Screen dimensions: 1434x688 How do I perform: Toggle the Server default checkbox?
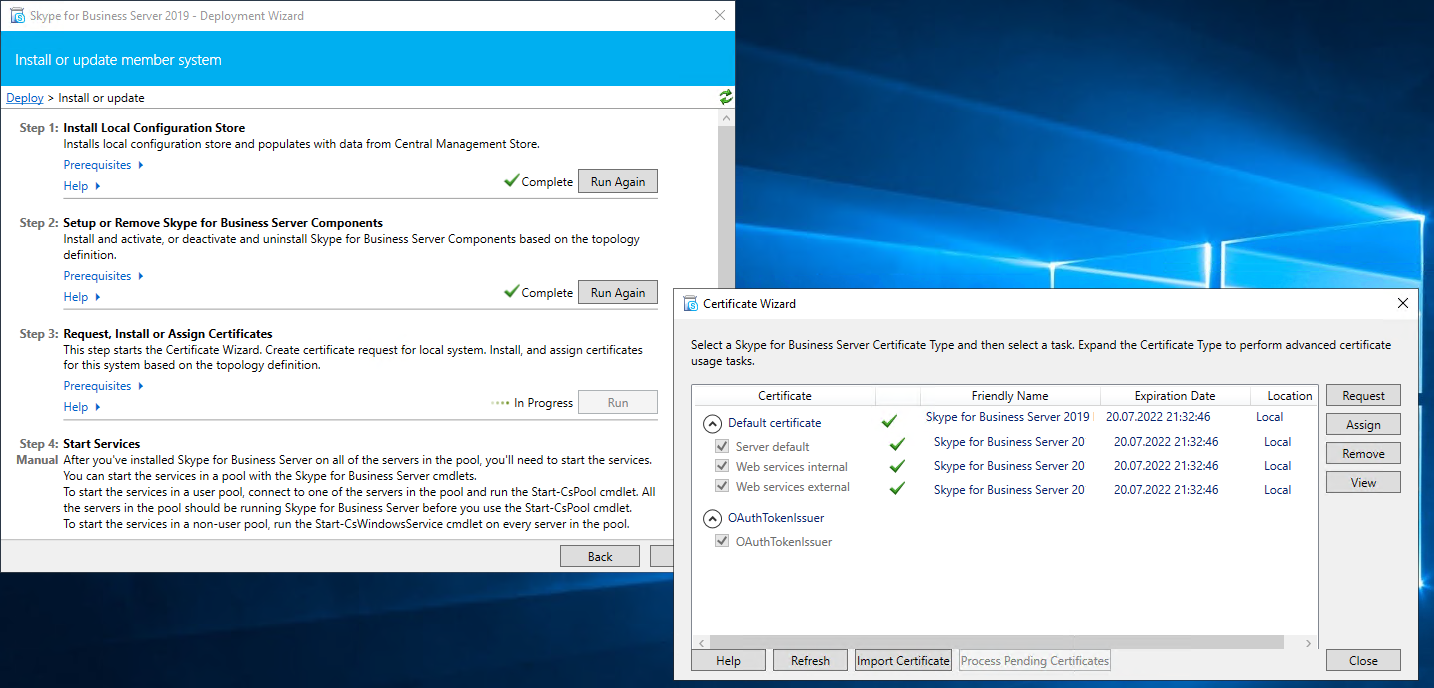pos(722,446)
